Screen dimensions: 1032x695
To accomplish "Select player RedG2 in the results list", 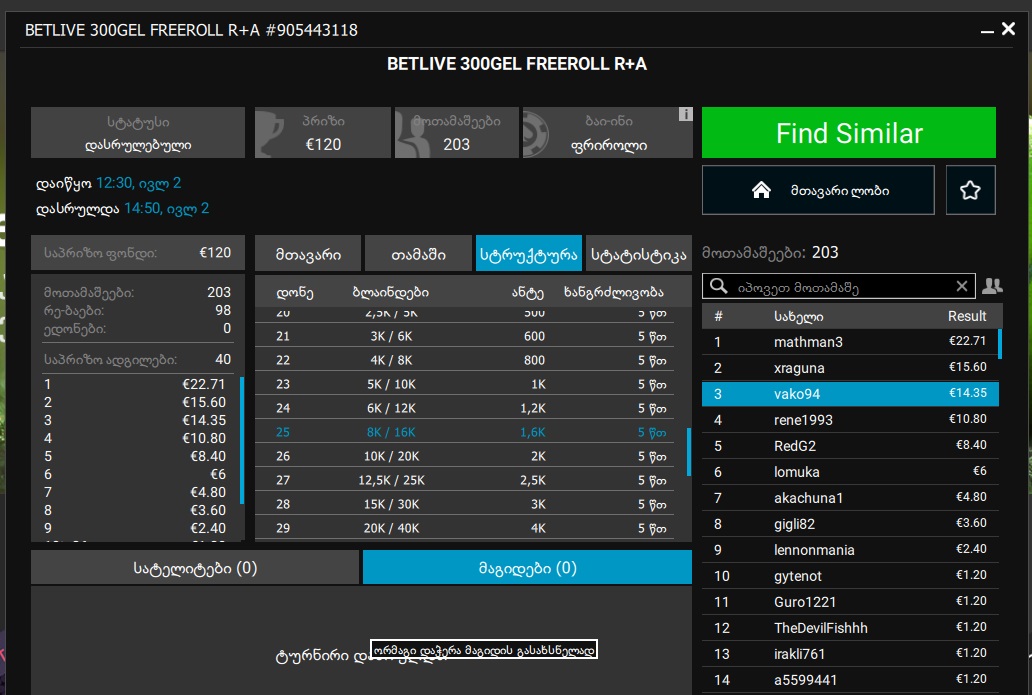I will [850, 446].
